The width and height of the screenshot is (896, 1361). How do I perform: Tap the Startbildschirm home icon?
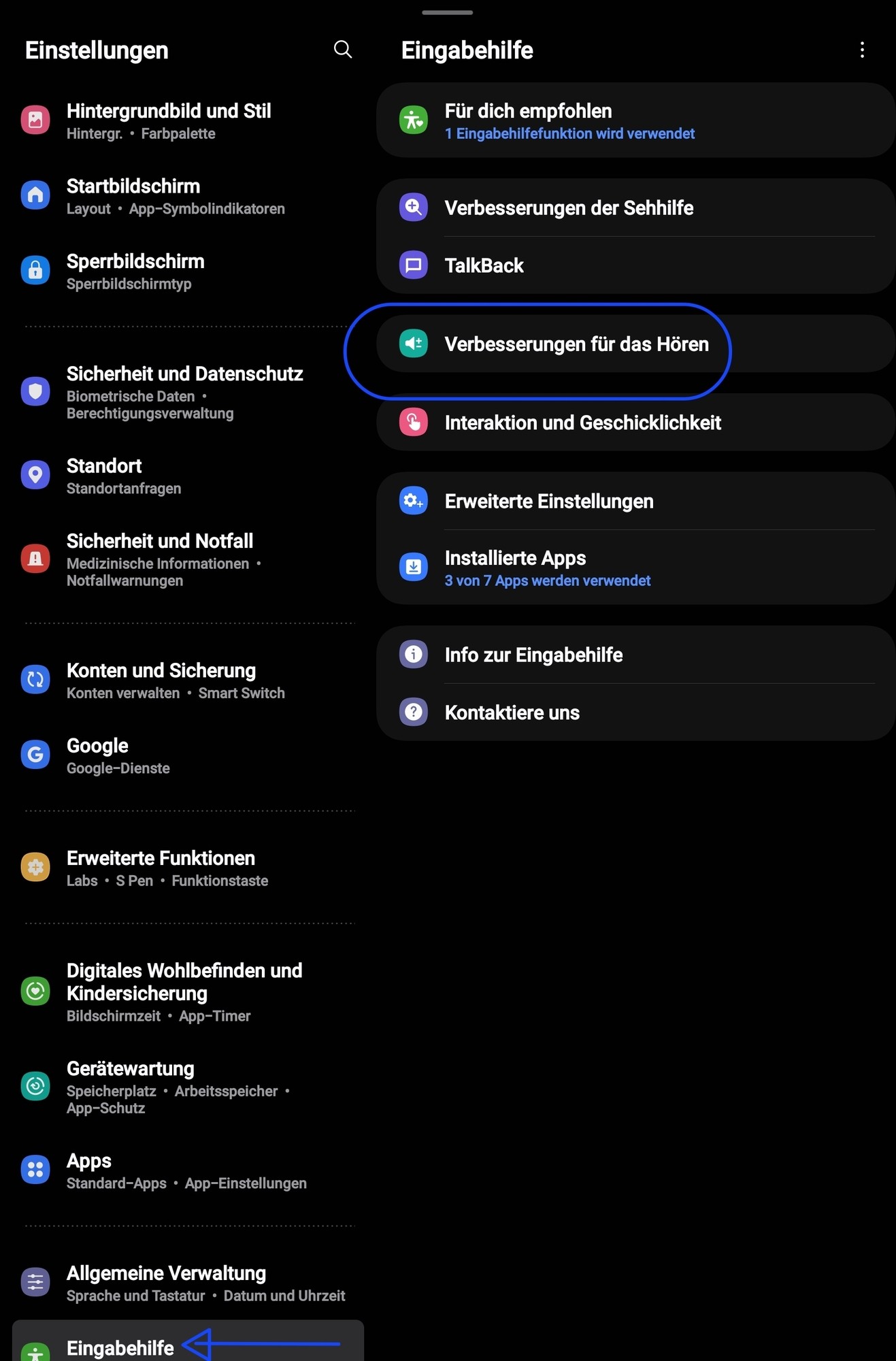[x=35, y=195]
